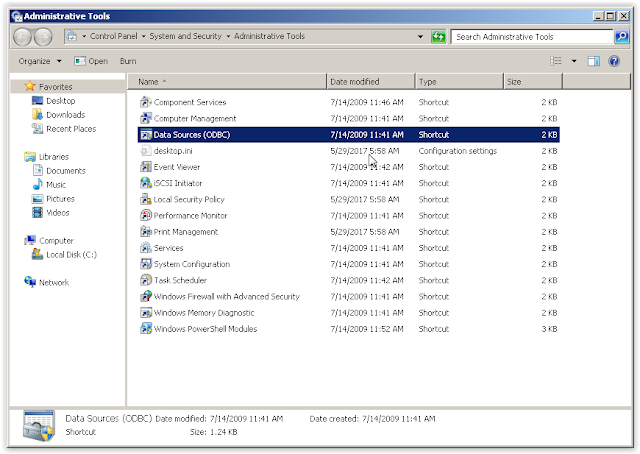
Task: Expand the arrow before Control Panel
Action: coord(84,36)
